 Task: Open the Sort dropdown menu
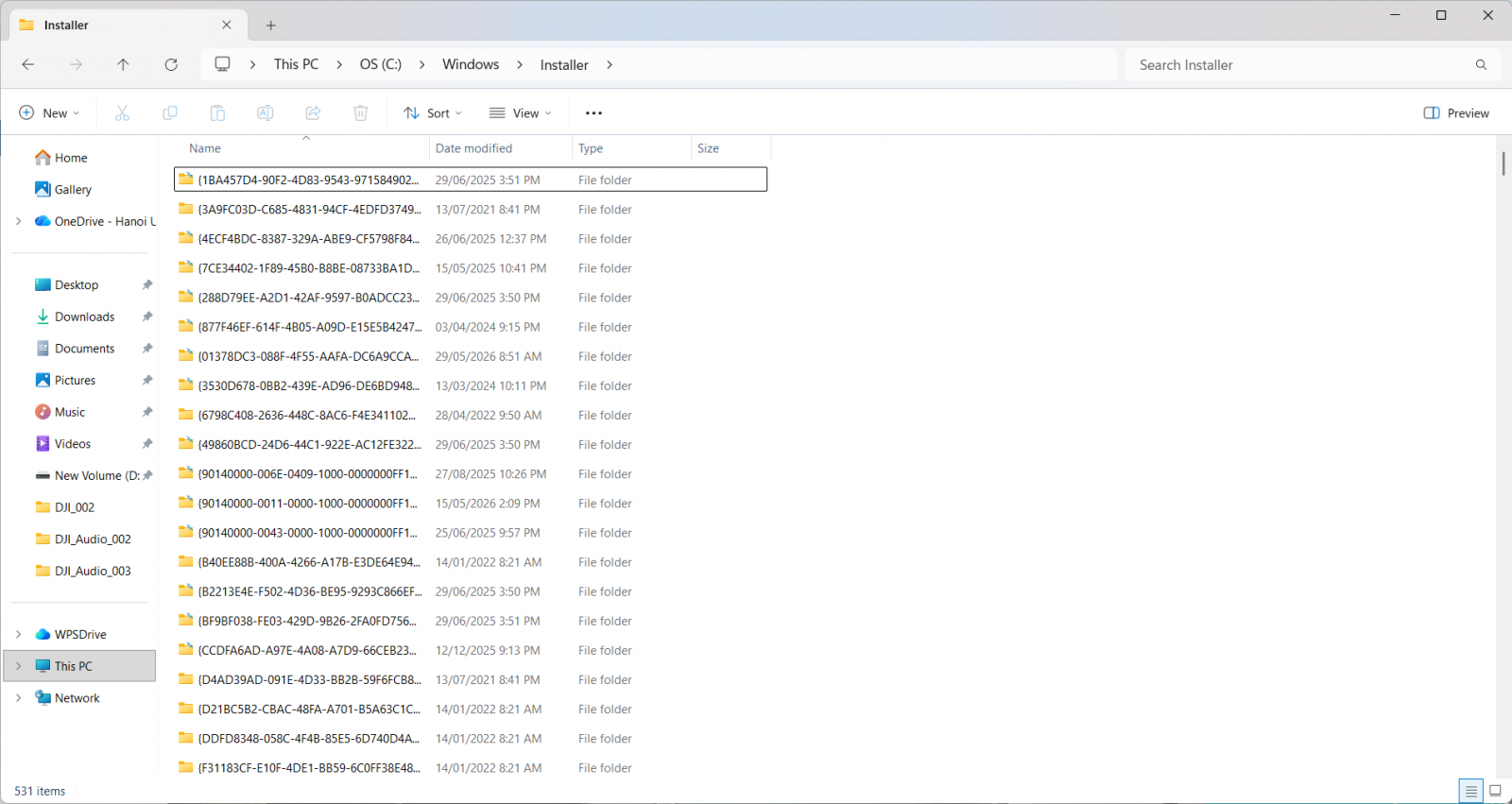(x=433, y=113)
